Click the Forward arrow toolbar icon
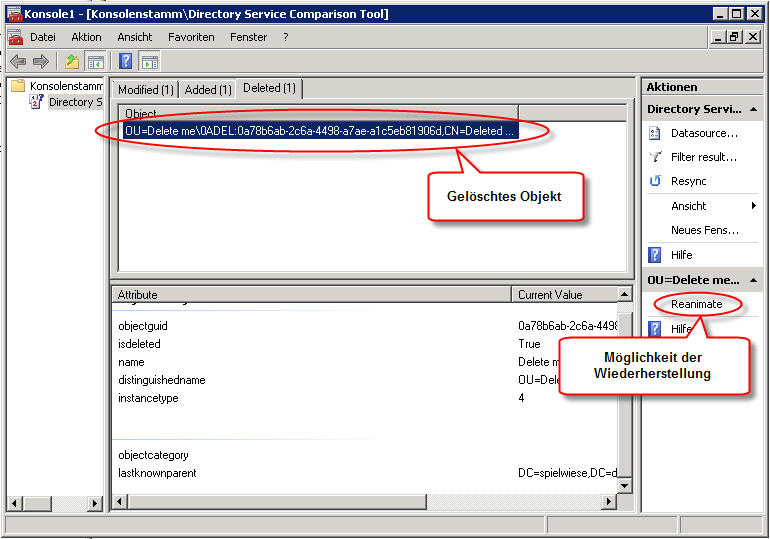770x539 pixels. pos(41,61)
